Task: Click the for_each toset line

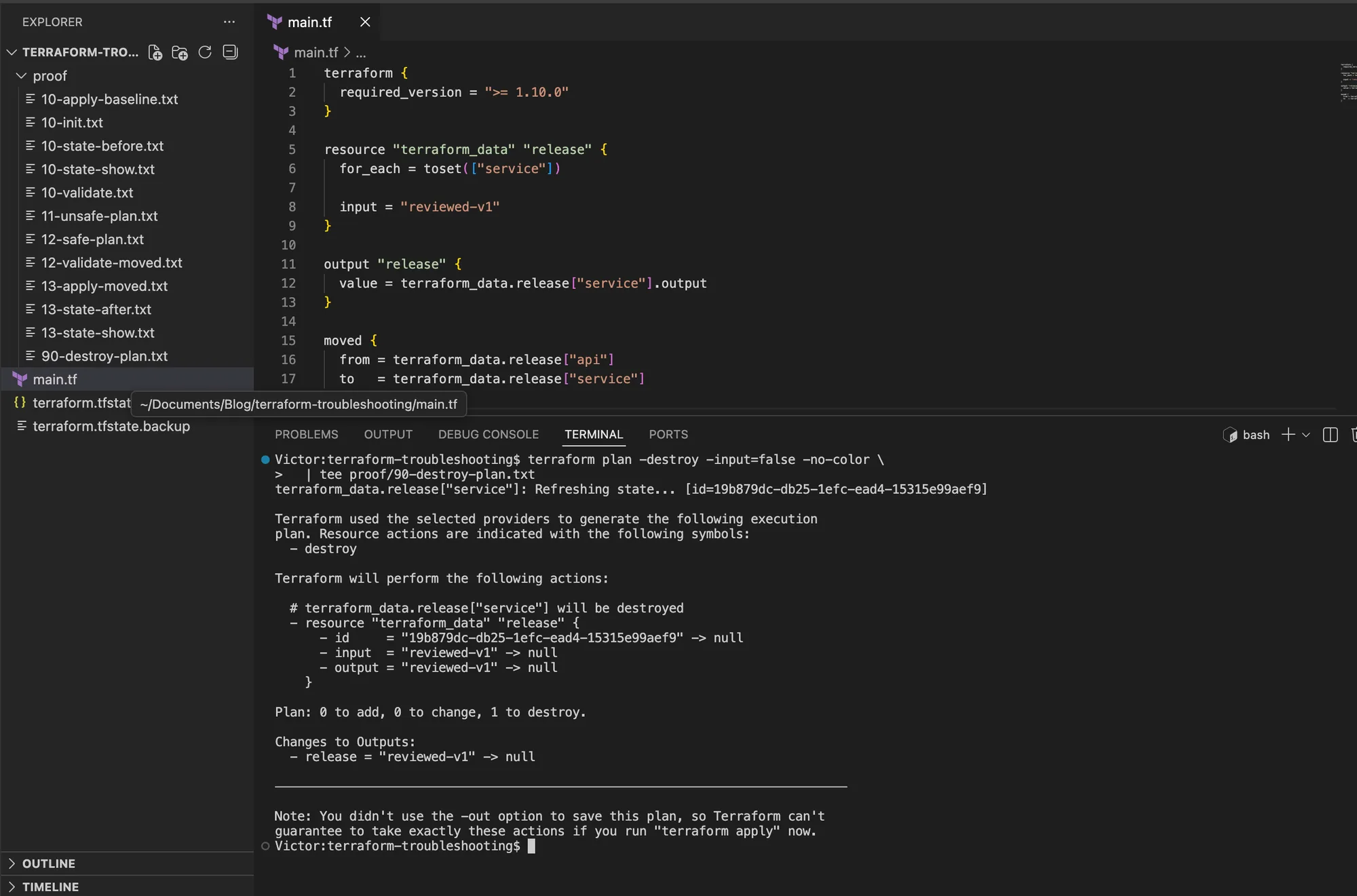Action: click(450, 169)
